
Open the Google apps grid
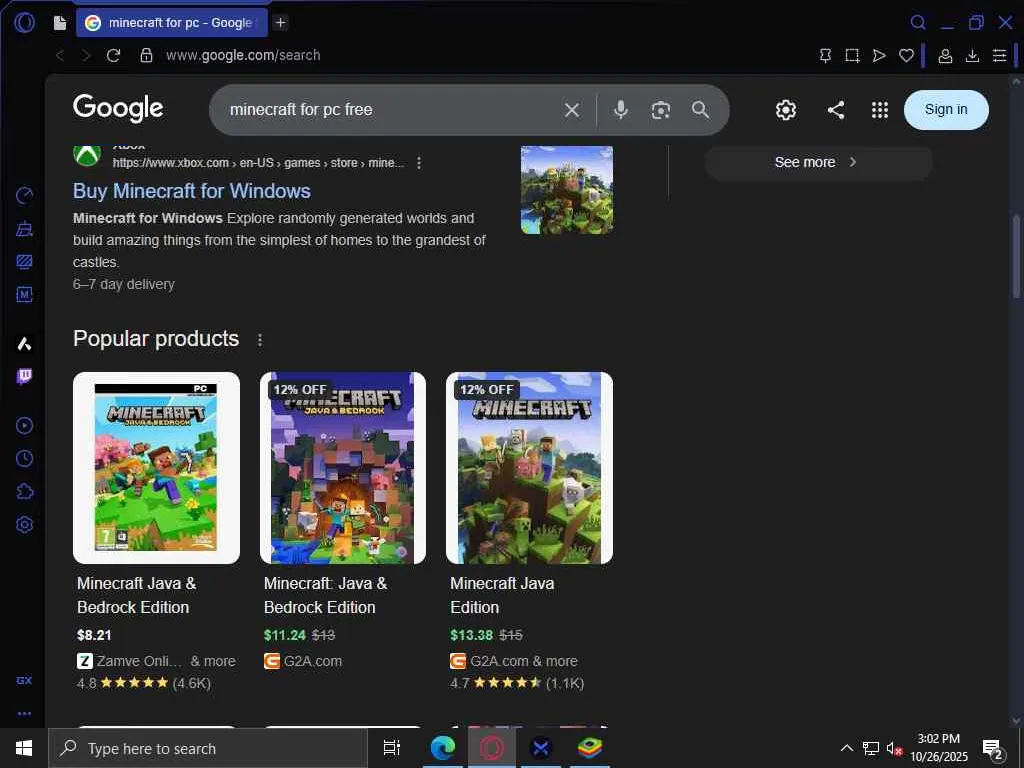[880, 110]
